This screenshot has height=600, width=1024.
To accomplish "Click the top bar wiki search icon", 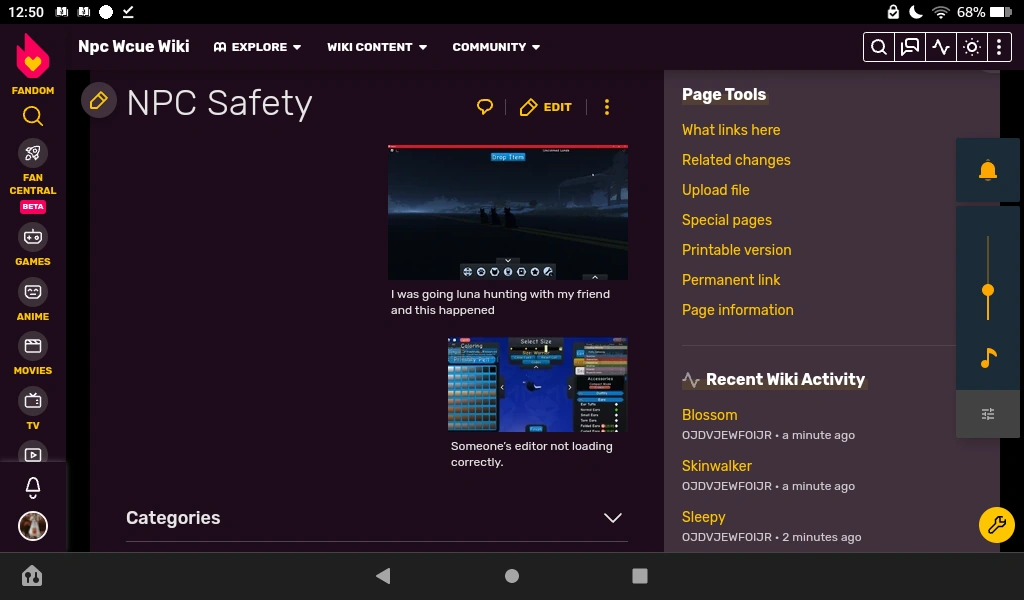I will [x=879, y=47].
